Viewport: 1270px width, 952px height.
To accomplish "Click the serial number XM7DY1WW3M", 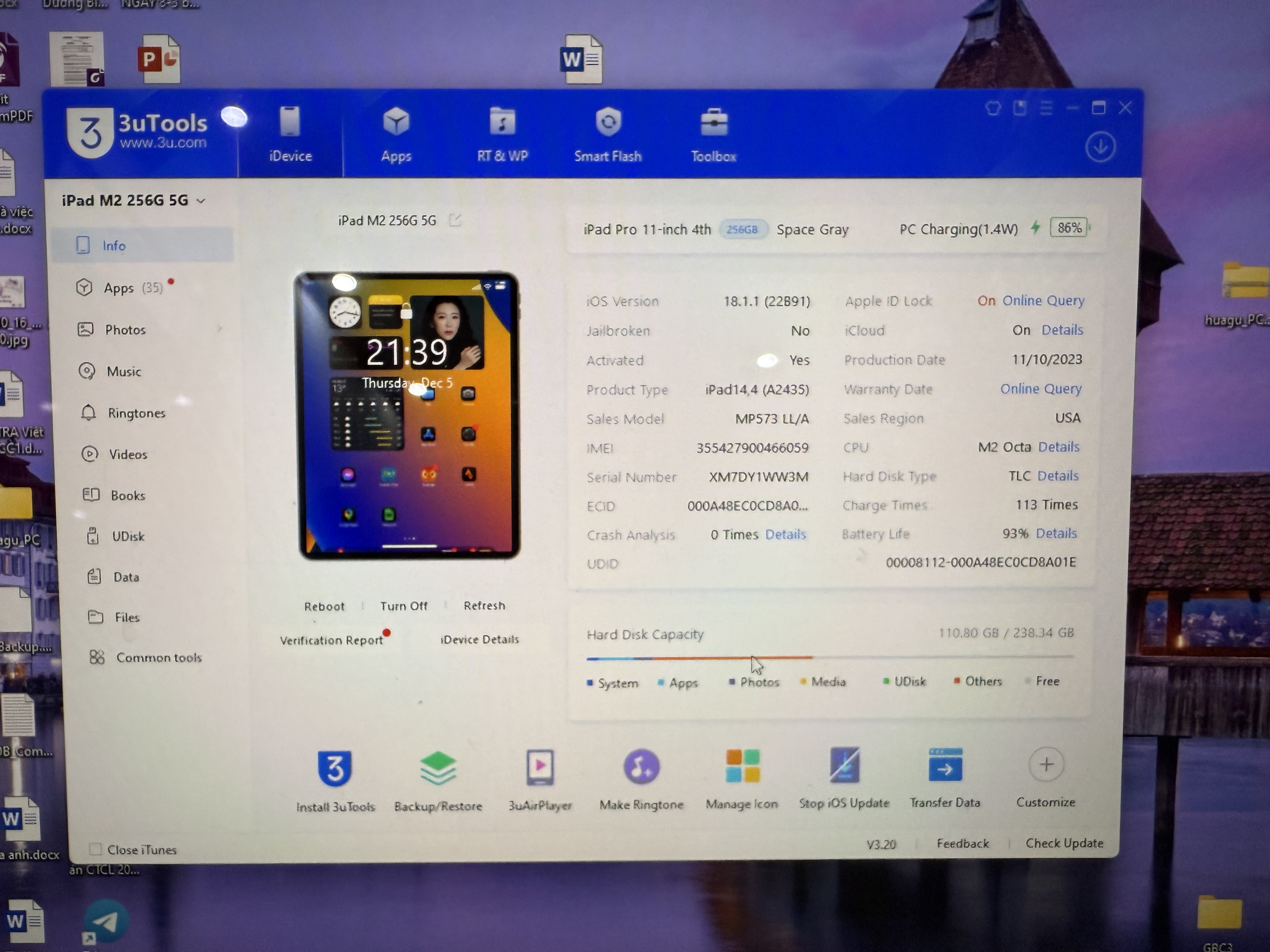I will [x=758, y=477].
